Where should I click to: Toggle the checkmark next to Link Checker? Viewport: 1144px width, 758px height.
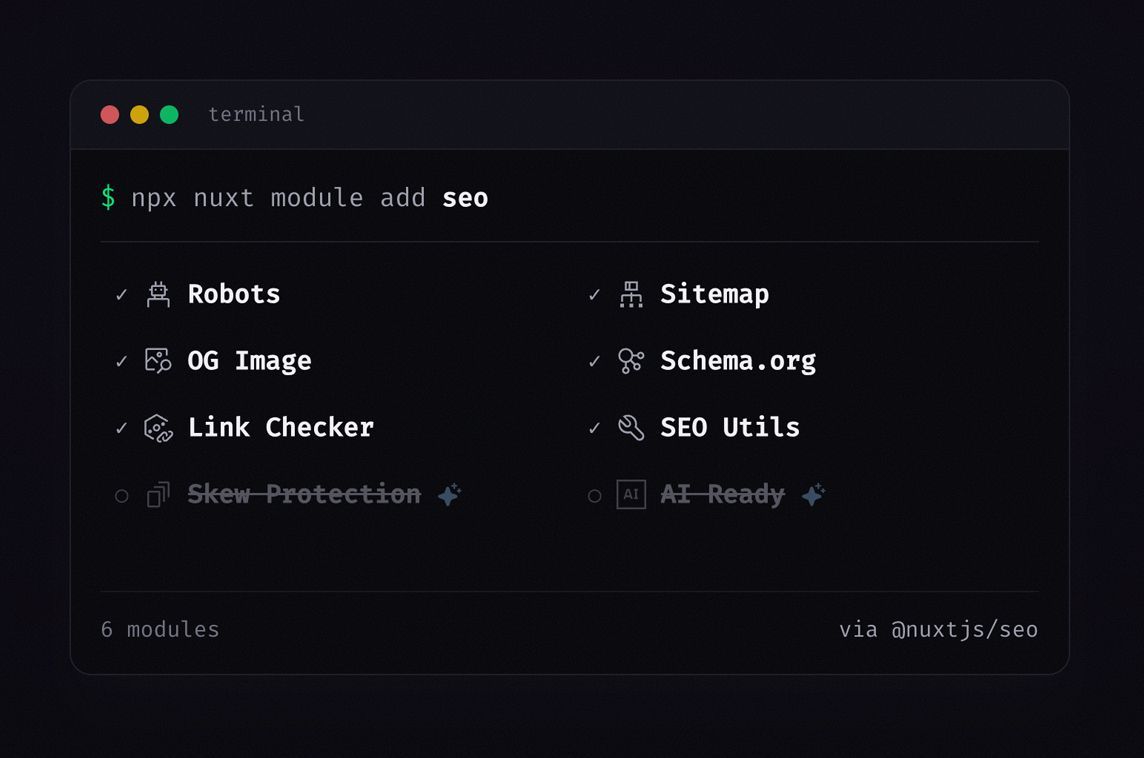(x=121, y=428)
